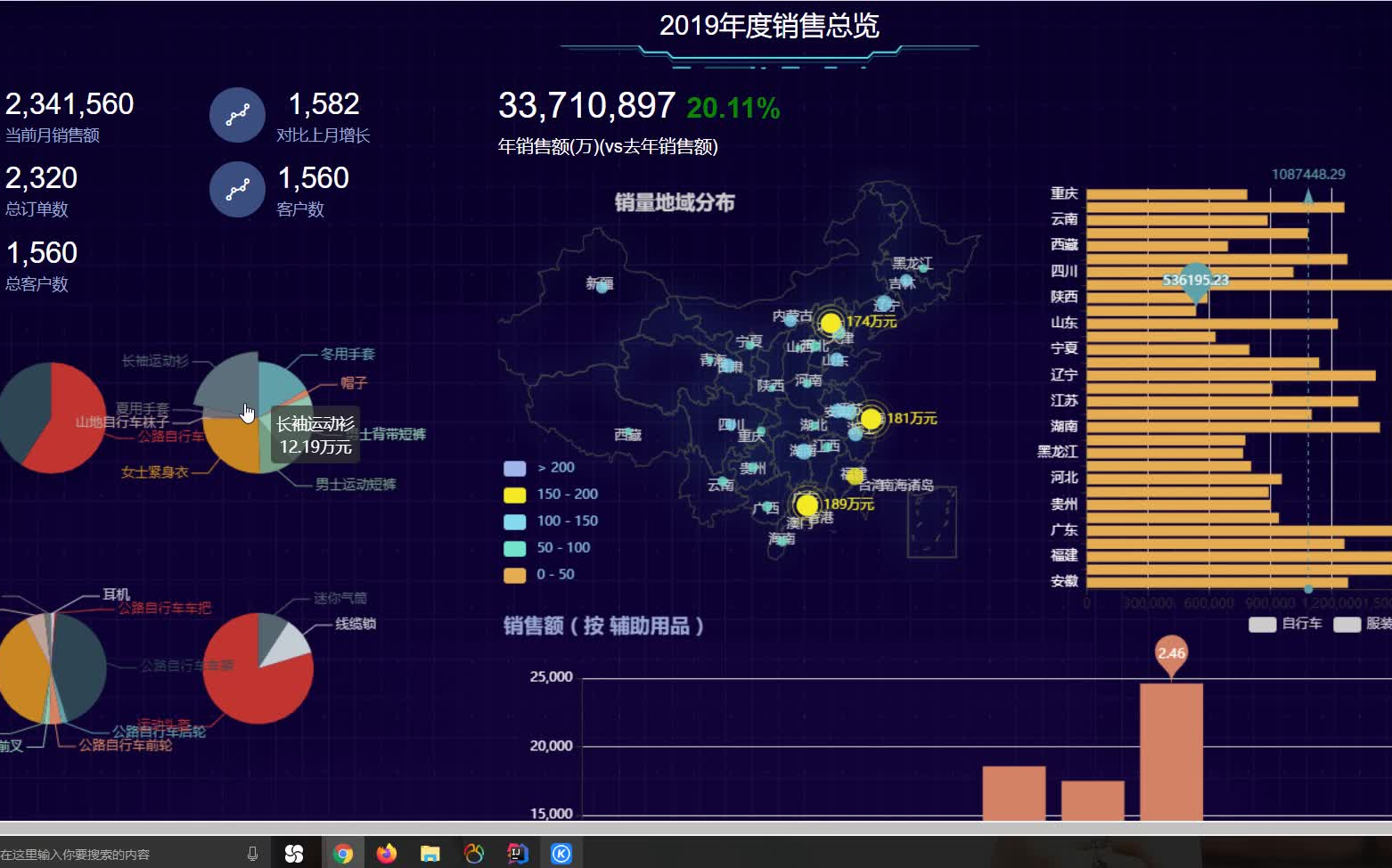This screenshot has height=868, width=1392.
Task: Select the gray 长袖运动衫 pie slice
Action: pyautogui.click(x=227, y=383)
